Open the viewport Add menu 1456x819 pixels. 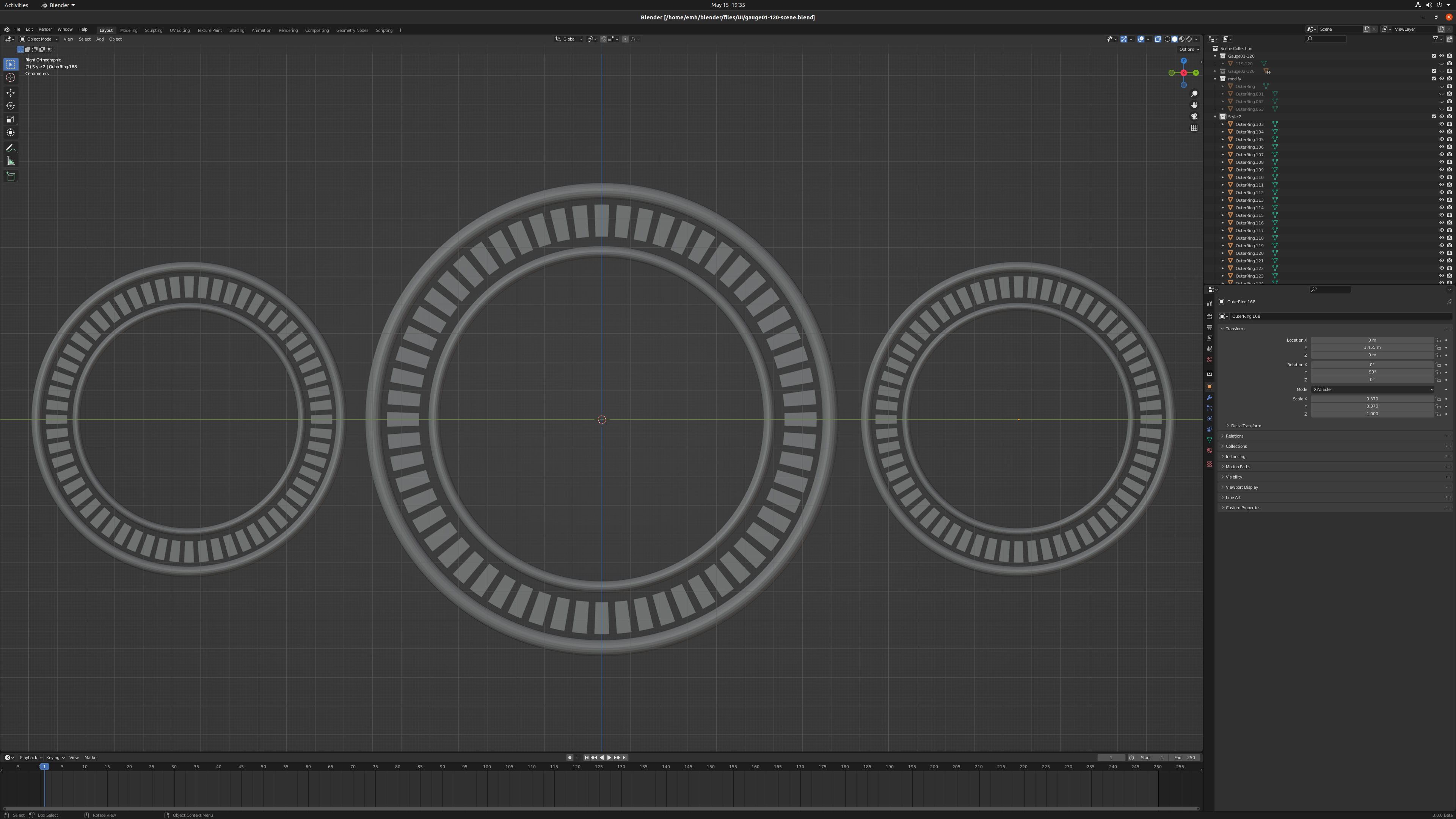pyautogui.click(x=99, y=39)
